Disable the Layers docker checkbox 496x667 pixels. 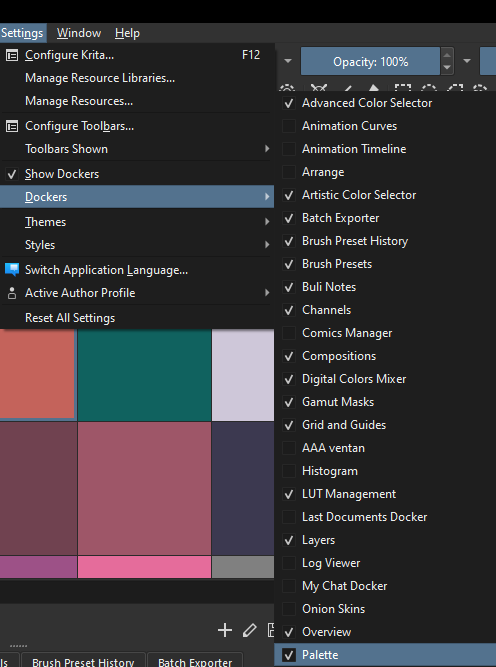289,540
